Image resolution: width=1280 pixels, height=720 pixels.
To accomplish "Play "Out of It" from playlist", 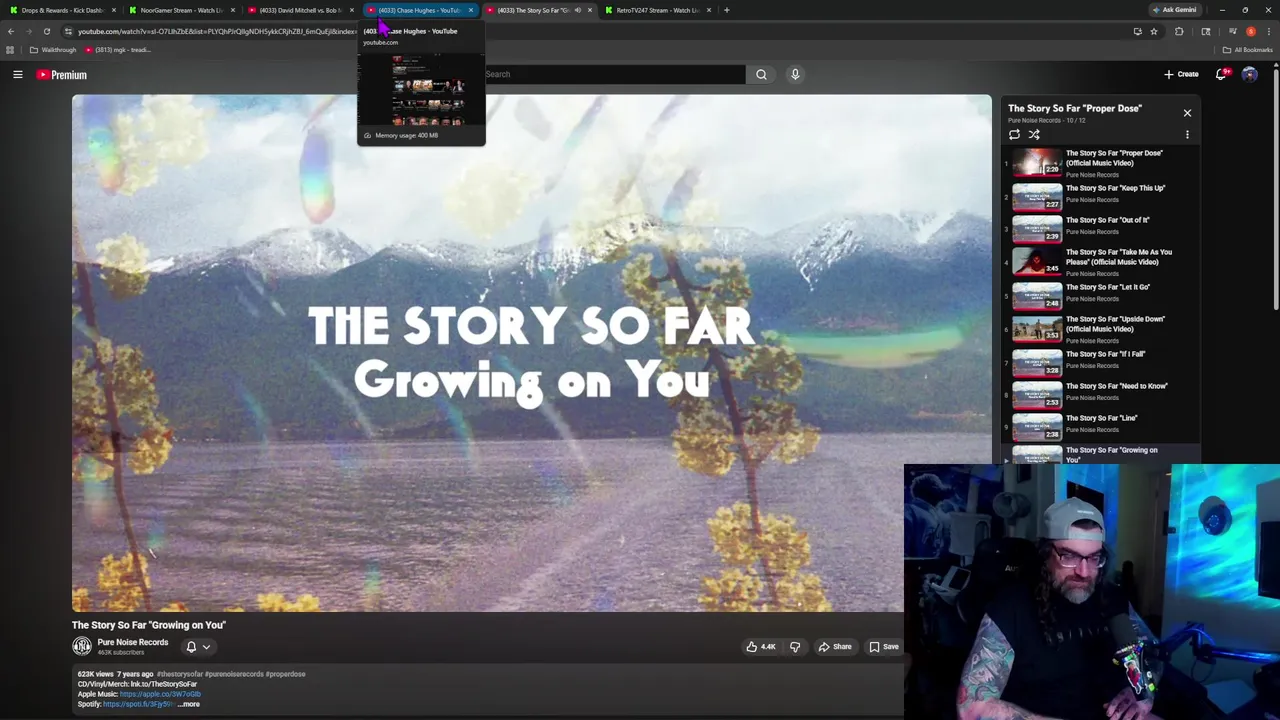I will tap(1100, 228).
